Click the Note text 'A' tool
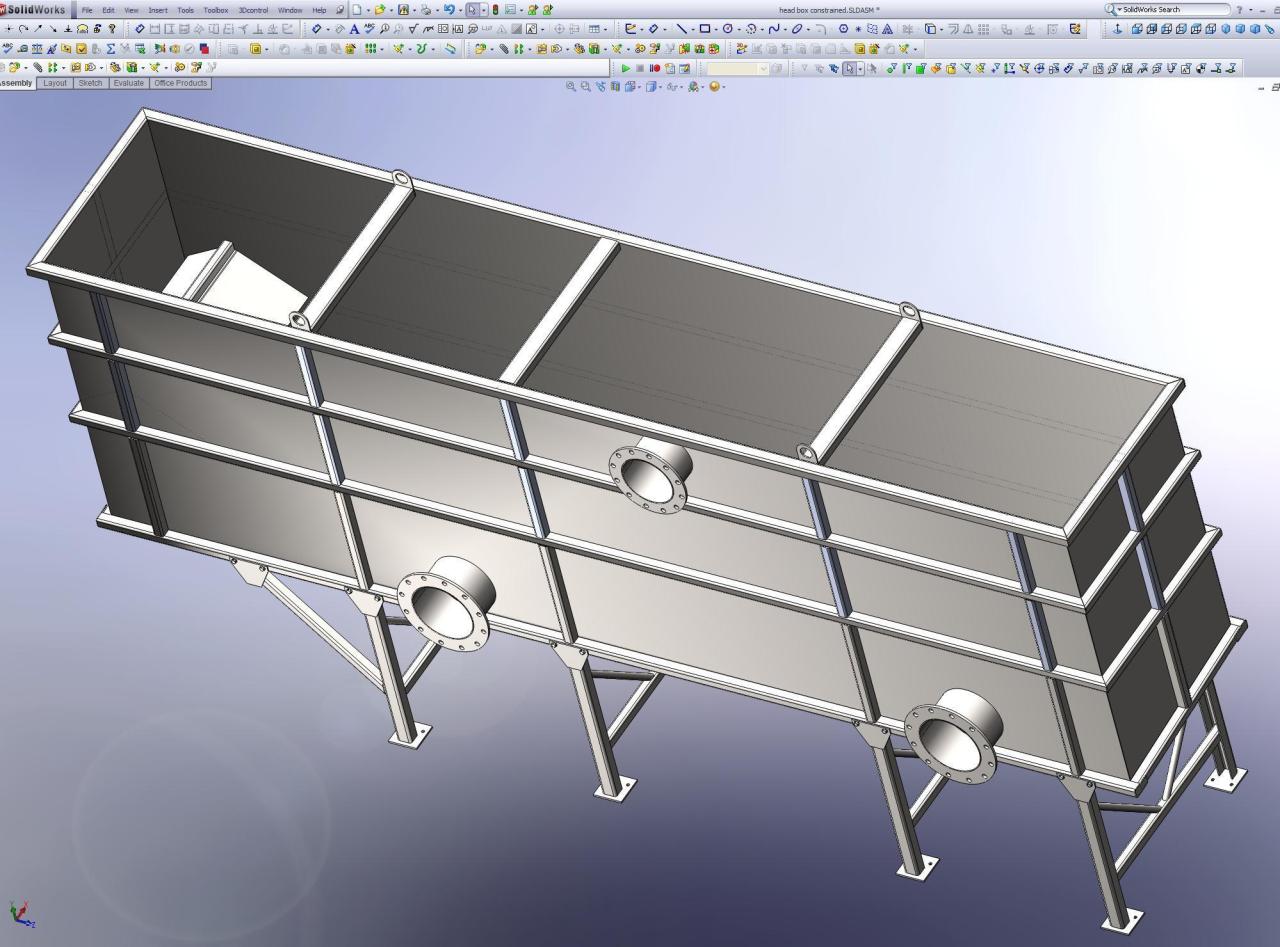 pyautogui.click(x=354, y=29)
